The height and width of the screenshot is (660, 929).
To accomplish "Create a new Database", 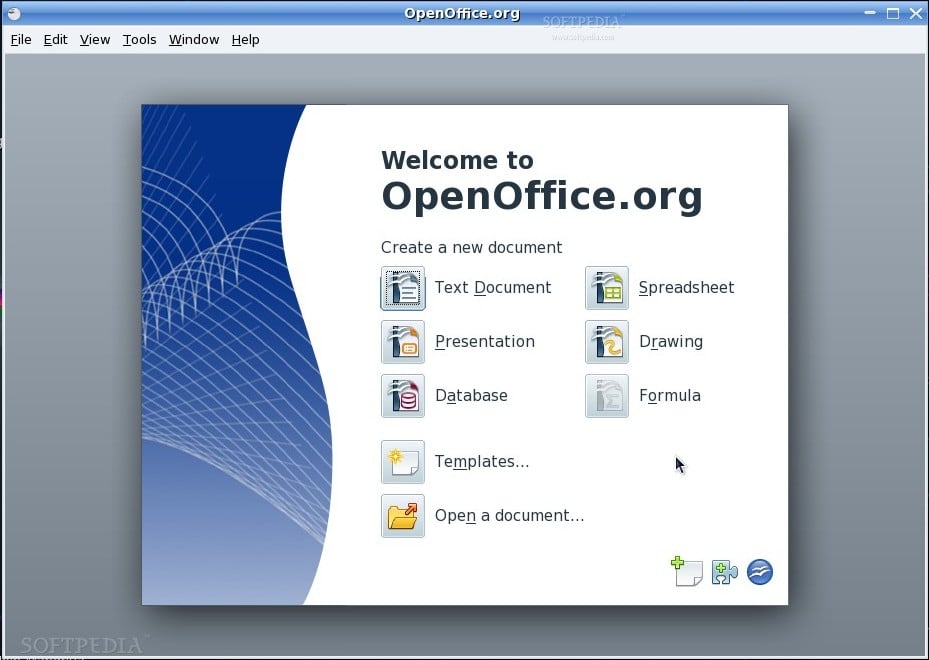I will [x=402, y=396].
